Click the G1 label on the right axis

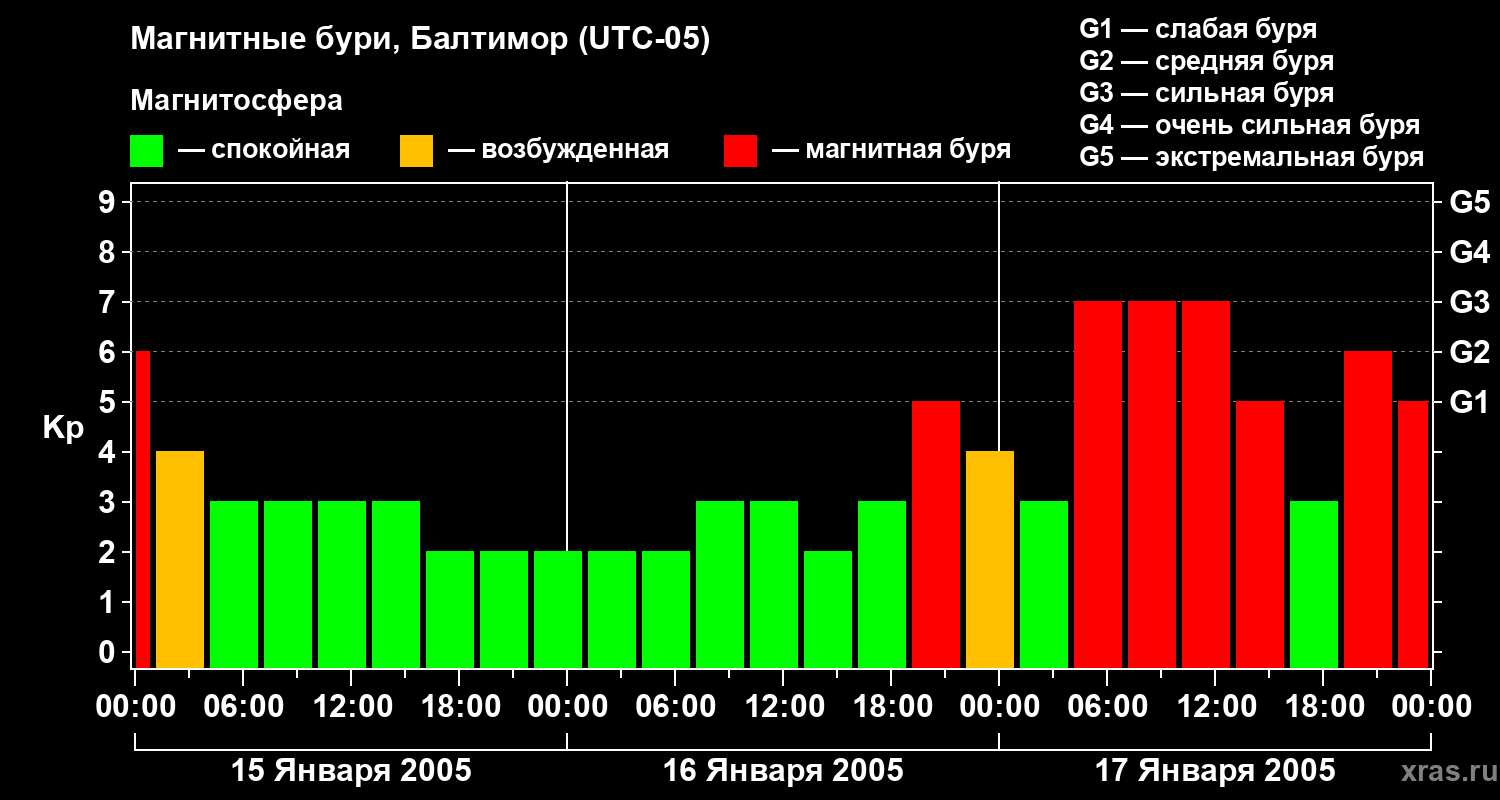(1469, 402)
